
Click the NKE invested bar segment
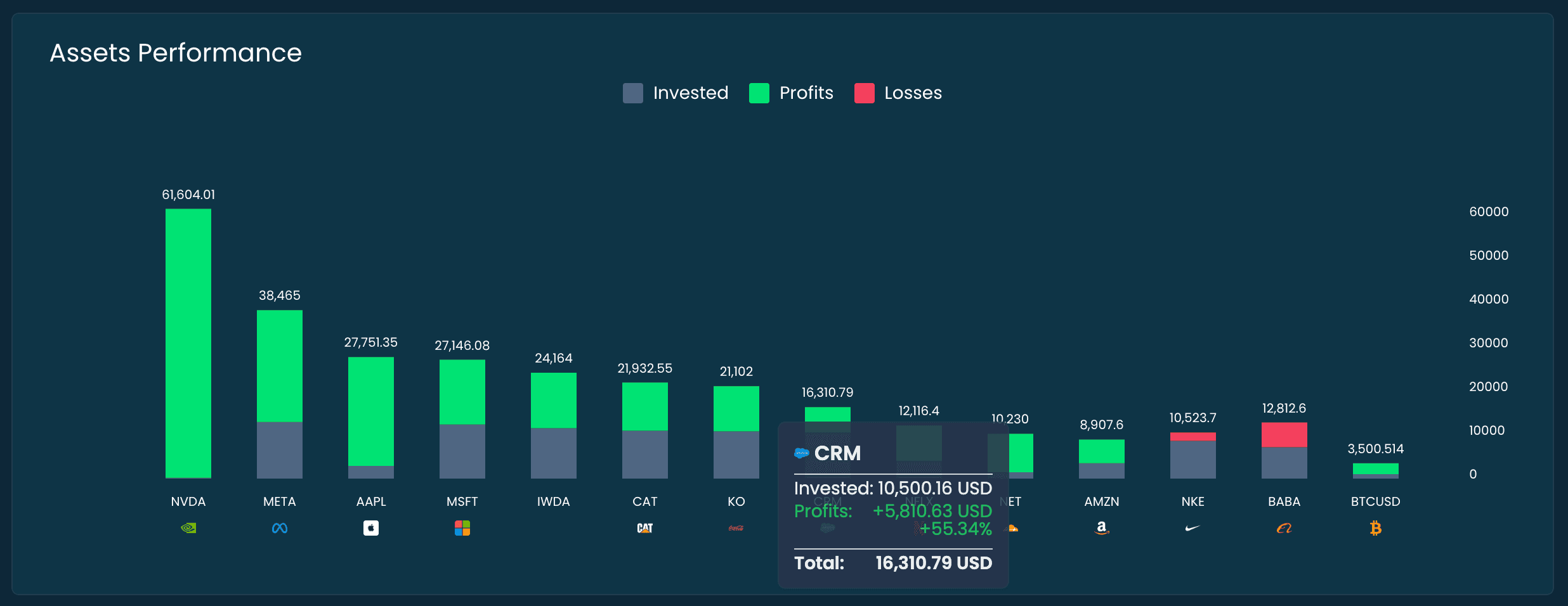(x=1193, y=460)
